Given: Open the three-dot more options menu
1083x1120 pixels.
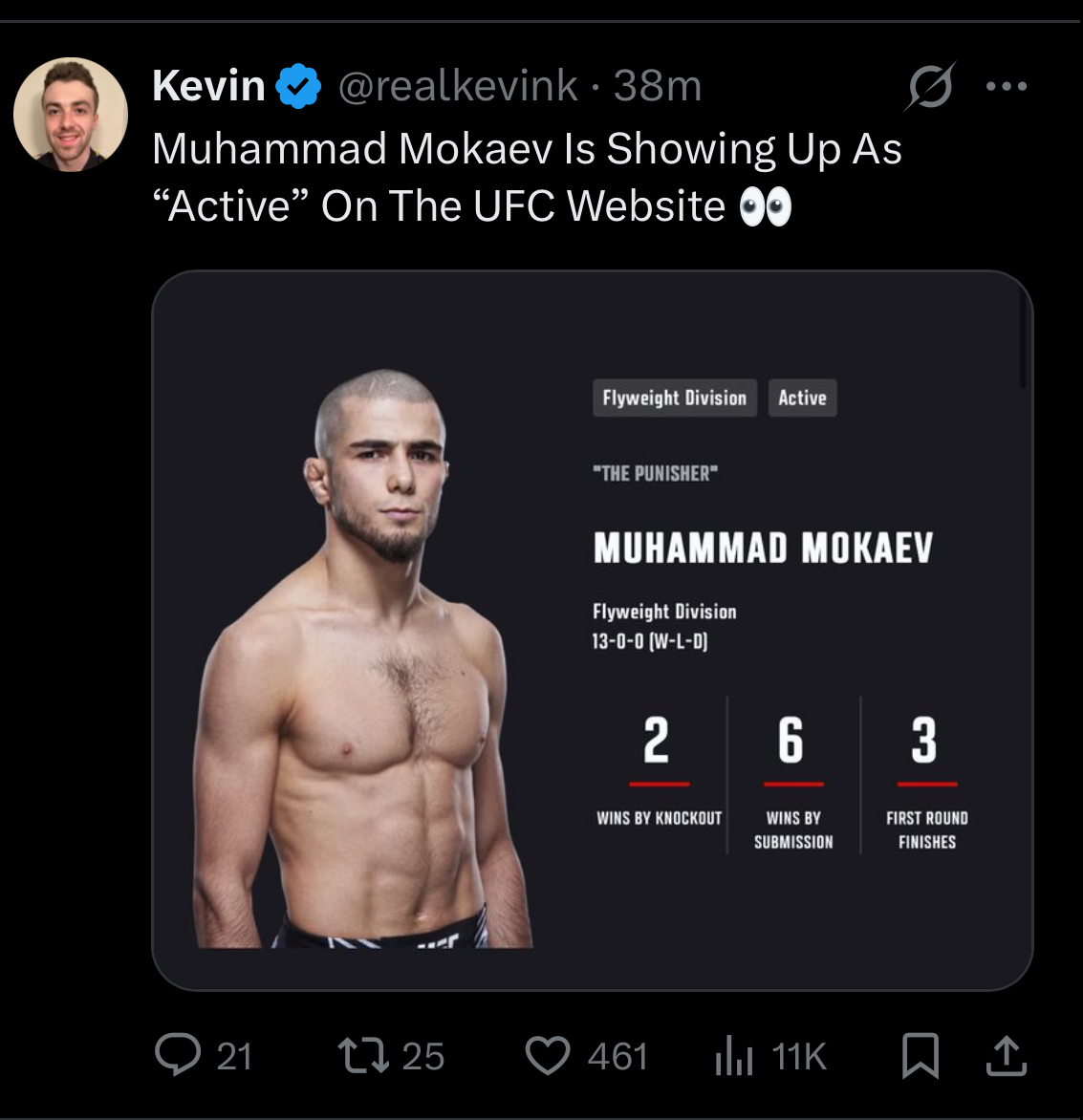Looking at the screenshot, I should click(x=1006, y=87).
